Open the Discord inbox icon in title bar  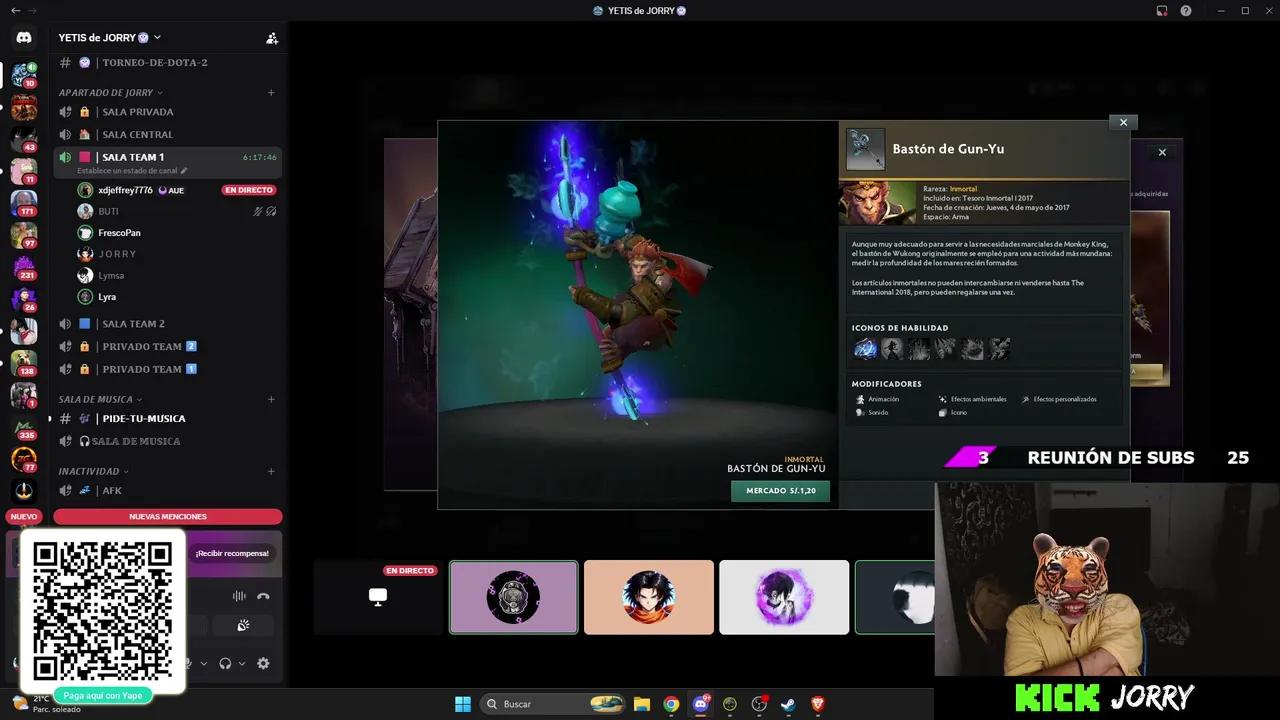tap(1162, 11)
